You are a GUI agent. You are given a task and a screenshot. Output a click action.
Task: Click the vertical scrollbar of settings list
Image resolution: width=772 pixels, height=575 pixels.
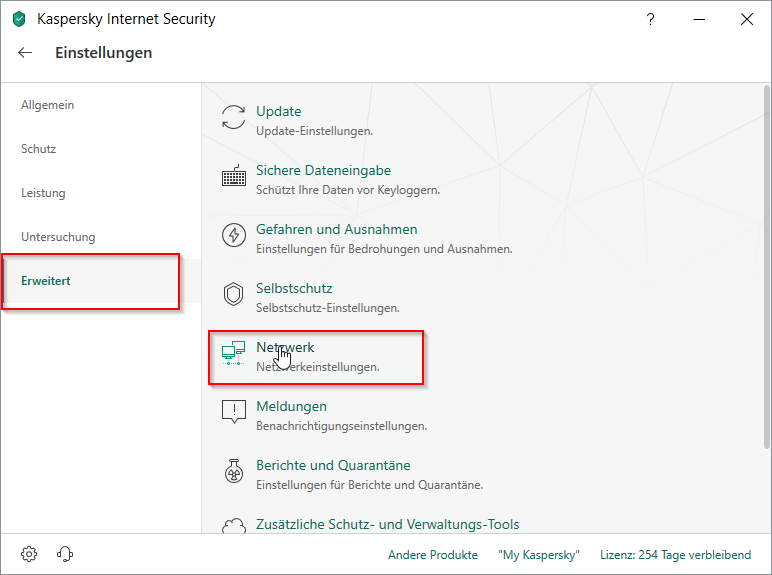767,300
